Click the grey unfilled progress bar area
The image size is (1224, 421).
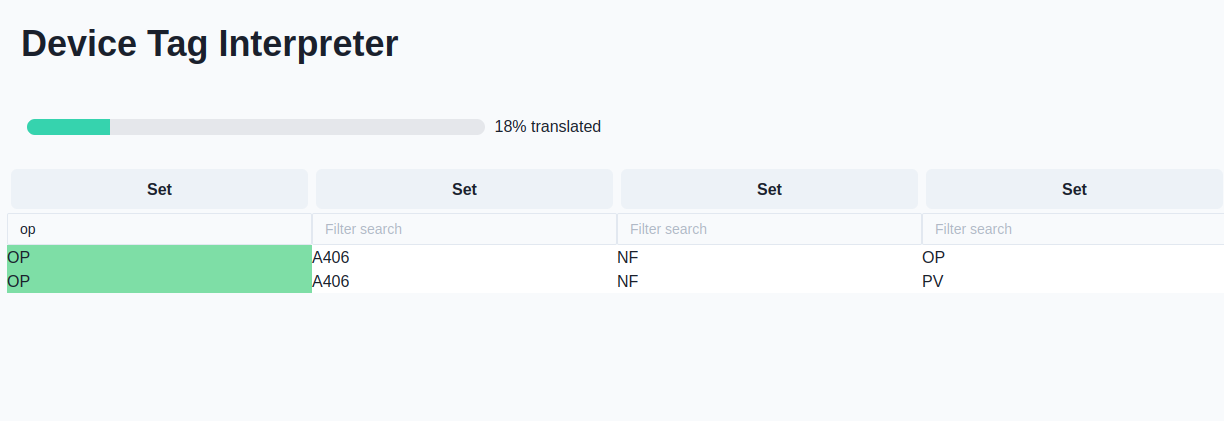[297, 127]
